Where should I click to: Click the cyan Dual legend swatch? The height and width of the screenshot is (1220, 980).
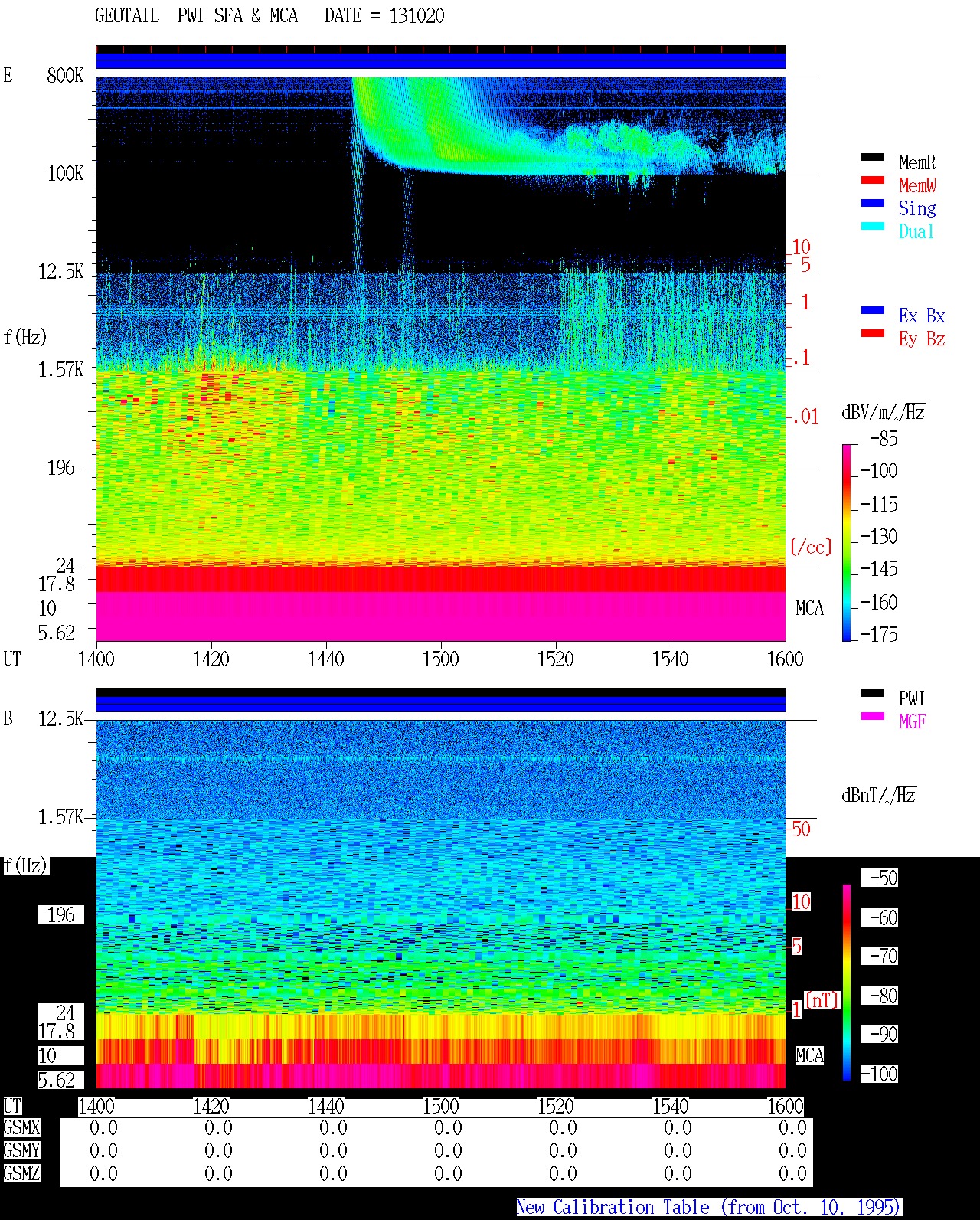coord(873,226)
